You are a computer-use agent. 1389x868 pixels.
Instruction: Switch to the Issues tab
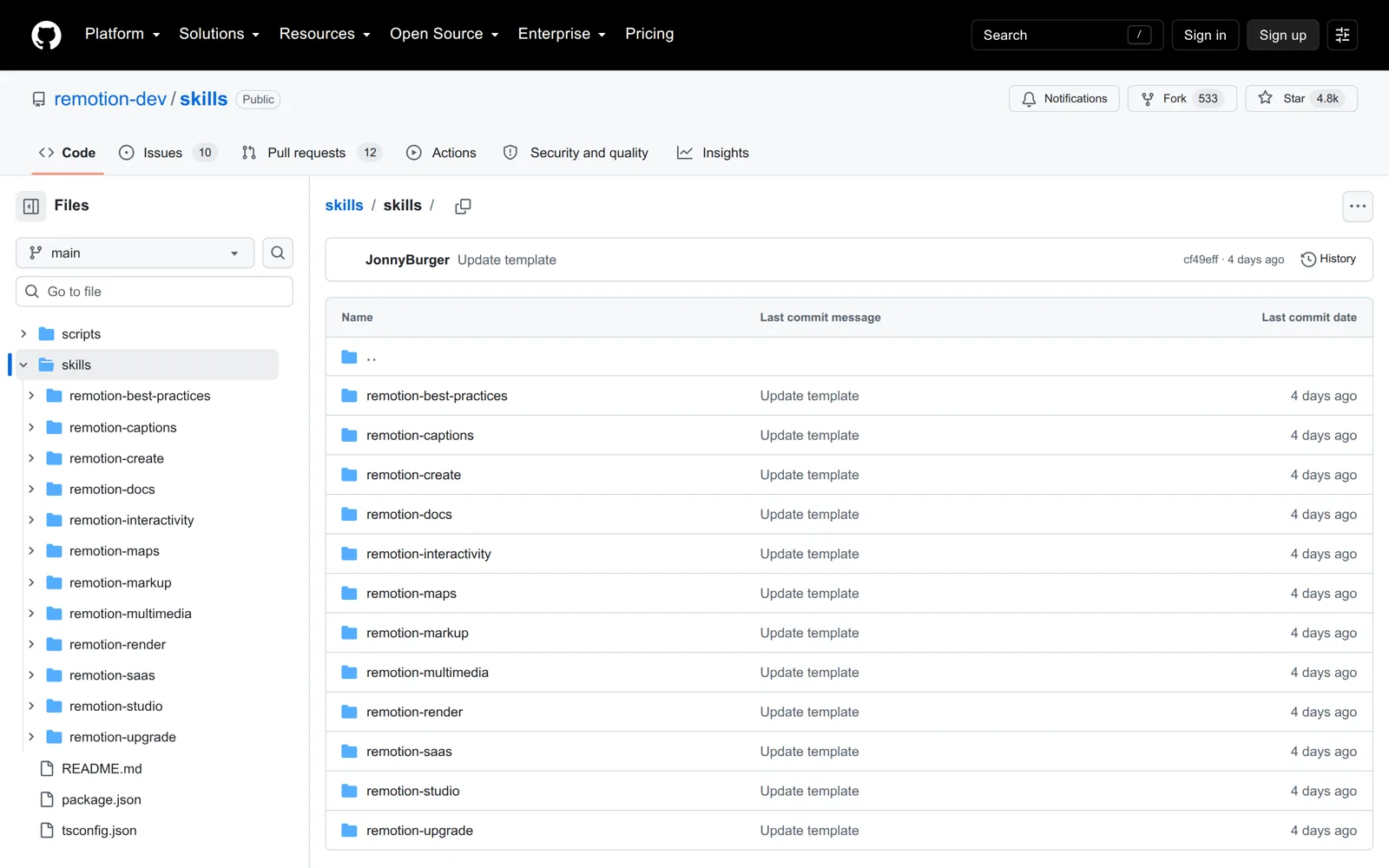click(x=168, y=153)
